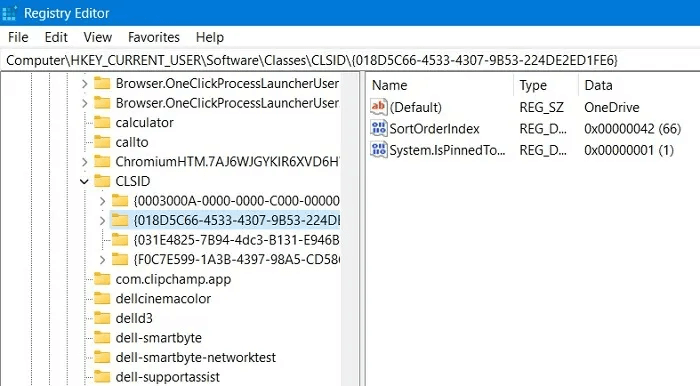Select the dell-smartbyte key label
The image size is (700, 386).
point(158,338)
